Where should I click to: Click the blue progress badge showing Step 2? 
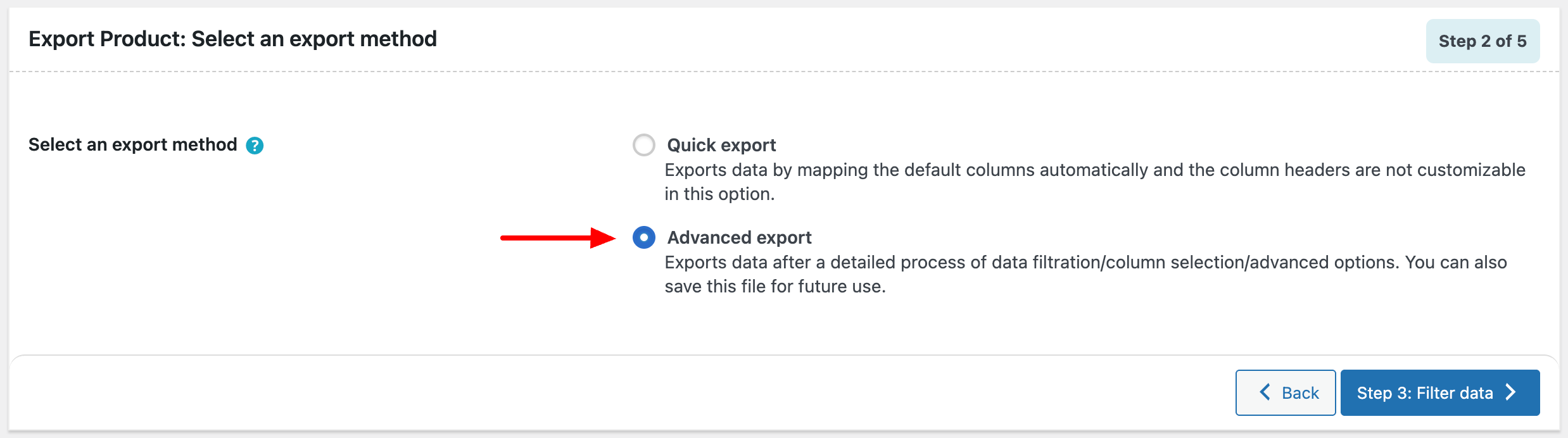click(1483, 40)
